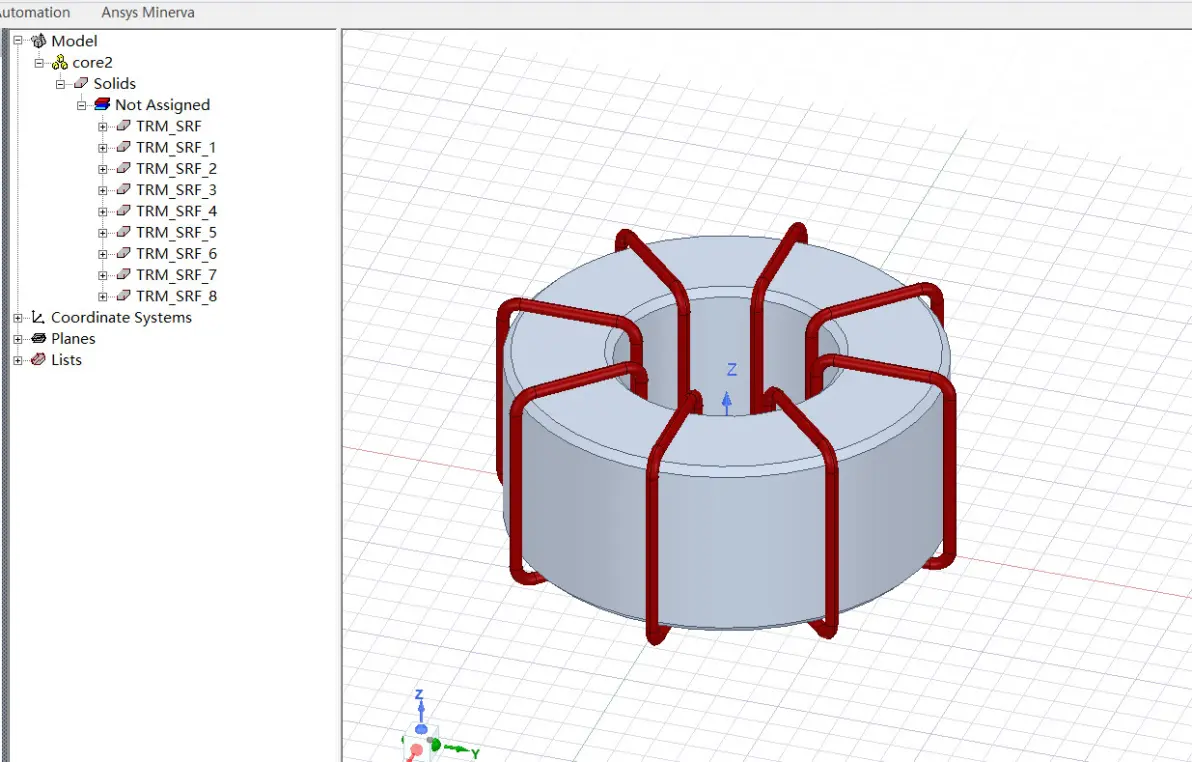Collapse the Solids tree node
The image size is (1192, 762).
pyautogui.click(x=60, y=84)
